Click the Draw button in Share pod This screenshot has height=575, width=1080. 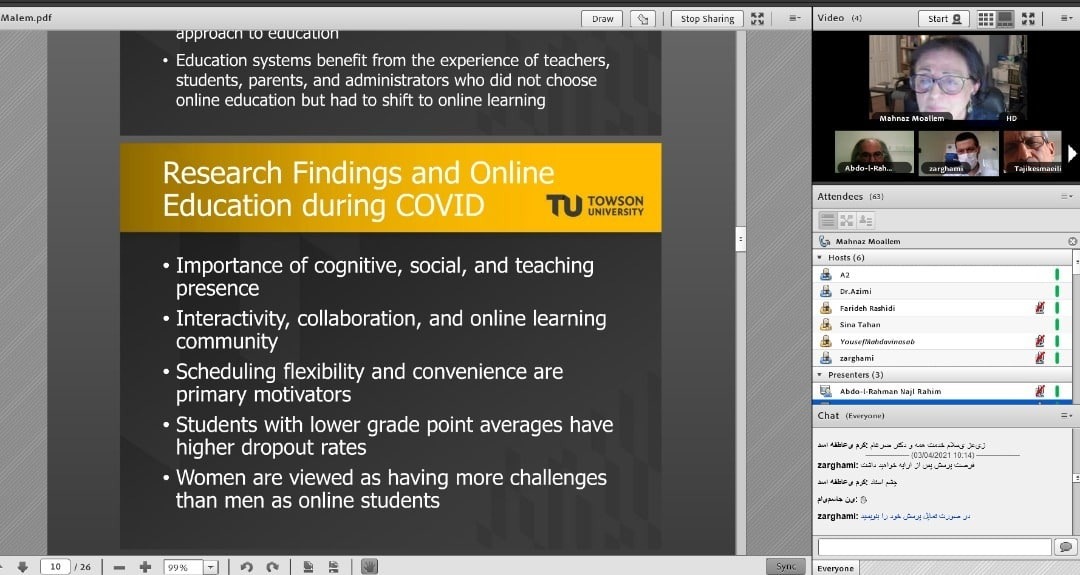(603, 18)
